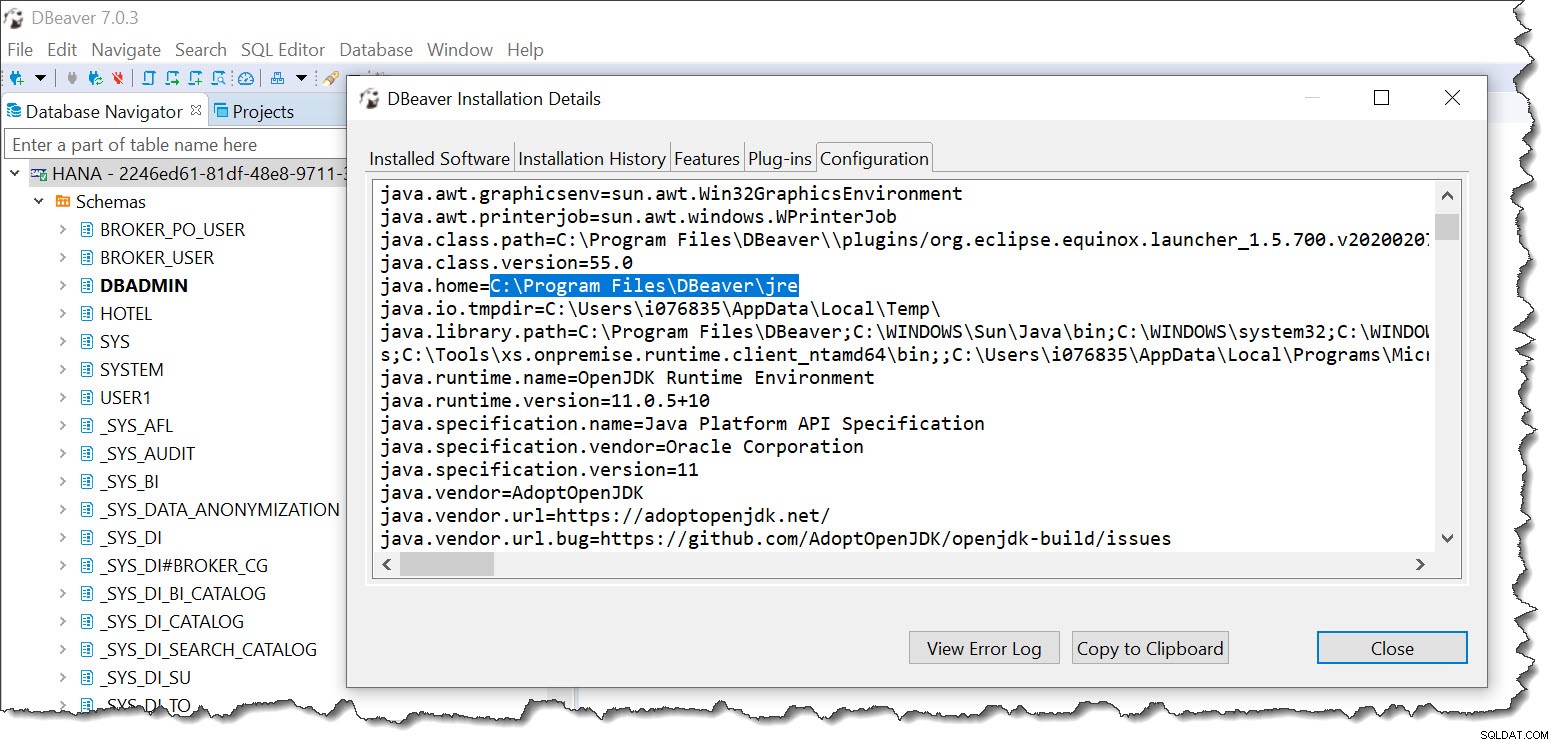Expand the HOTEL schema
Image resolution: width=1558 pixels, height=745 pixels.
click(63, 313)
